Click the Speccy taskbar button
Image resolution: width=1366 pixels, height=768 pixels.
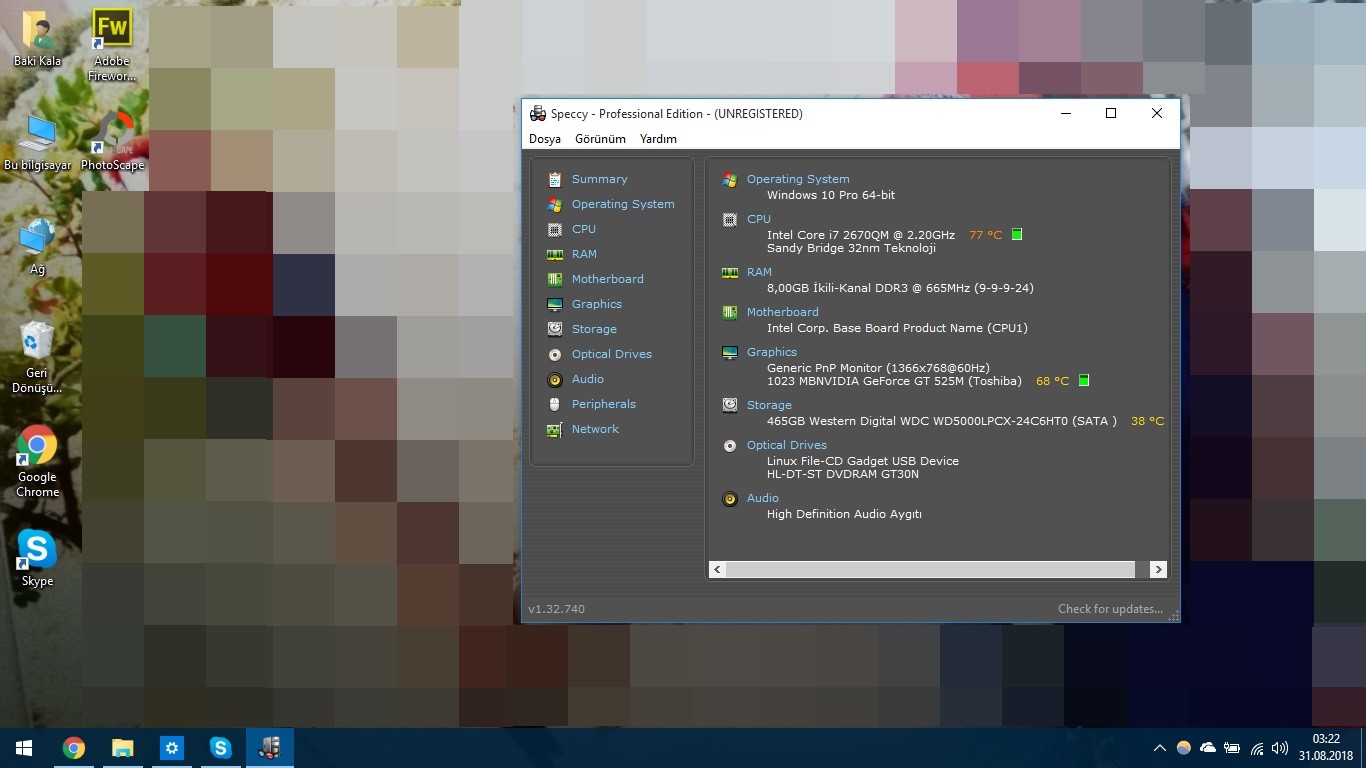pyautogui.click(x=269, y=748)
